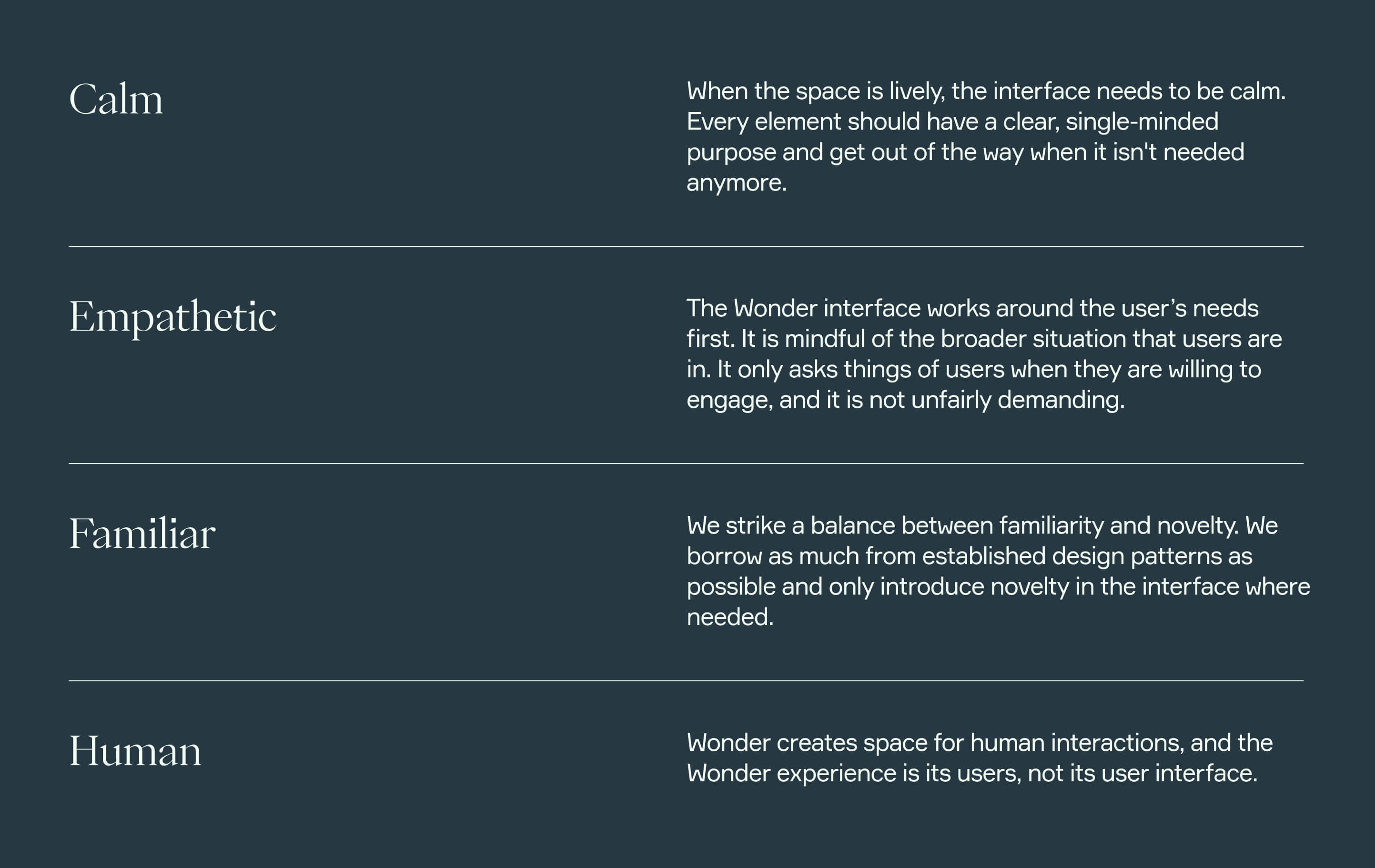This screenshot has height=868, width=1375.
Task: Click the divider line below Calm section
Action: pyautogui.click(x=686, y=246)
